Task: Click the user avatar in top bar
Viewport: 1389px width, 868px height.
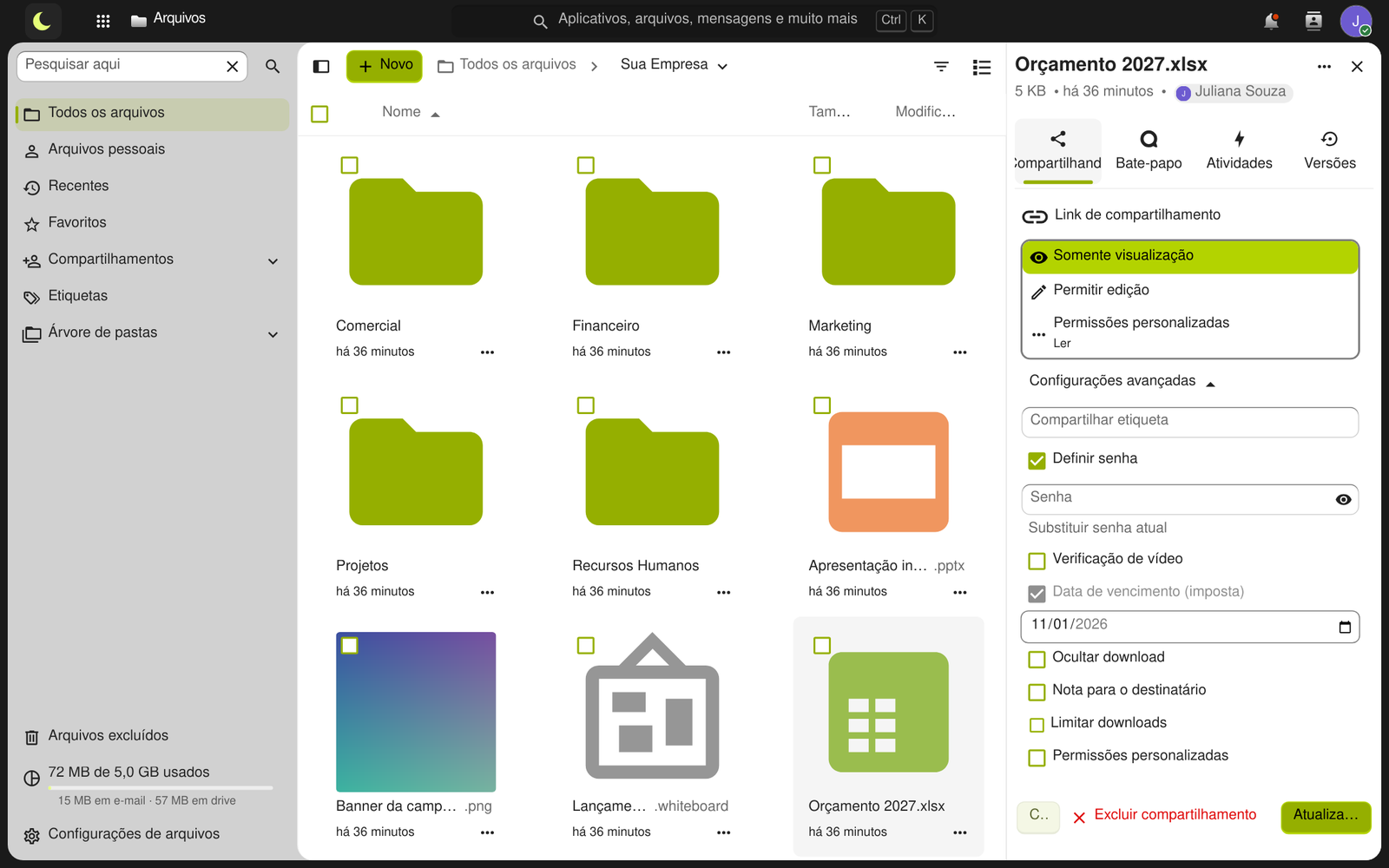Action: point(1355,21)
